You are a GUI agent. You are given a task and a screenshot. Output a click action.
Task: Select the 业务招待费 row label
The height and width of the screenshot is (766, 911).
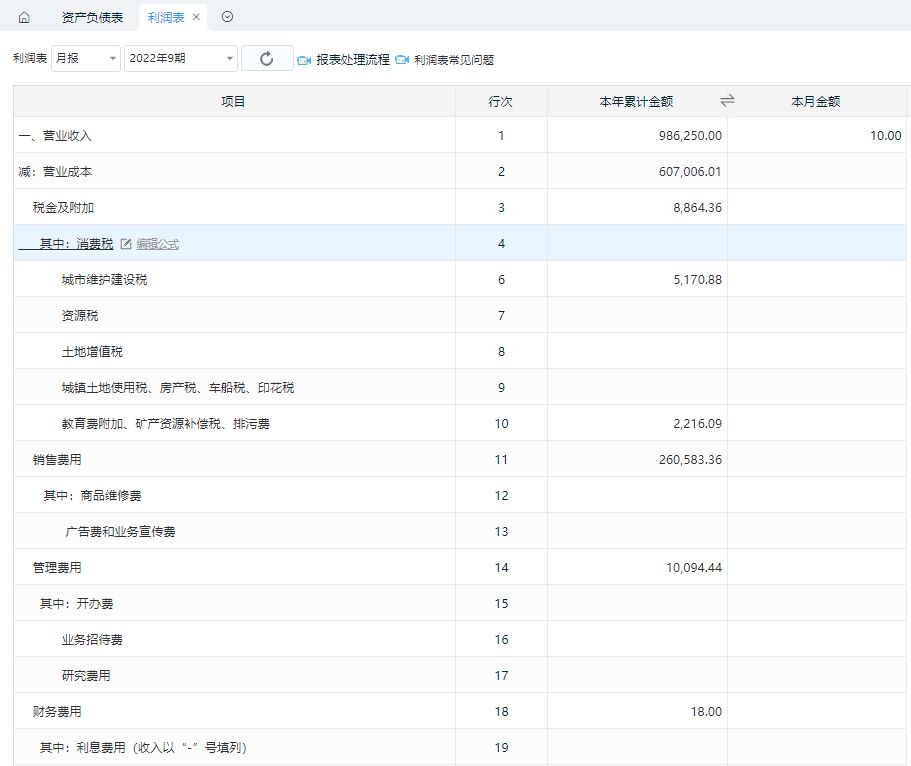[92, 640]
